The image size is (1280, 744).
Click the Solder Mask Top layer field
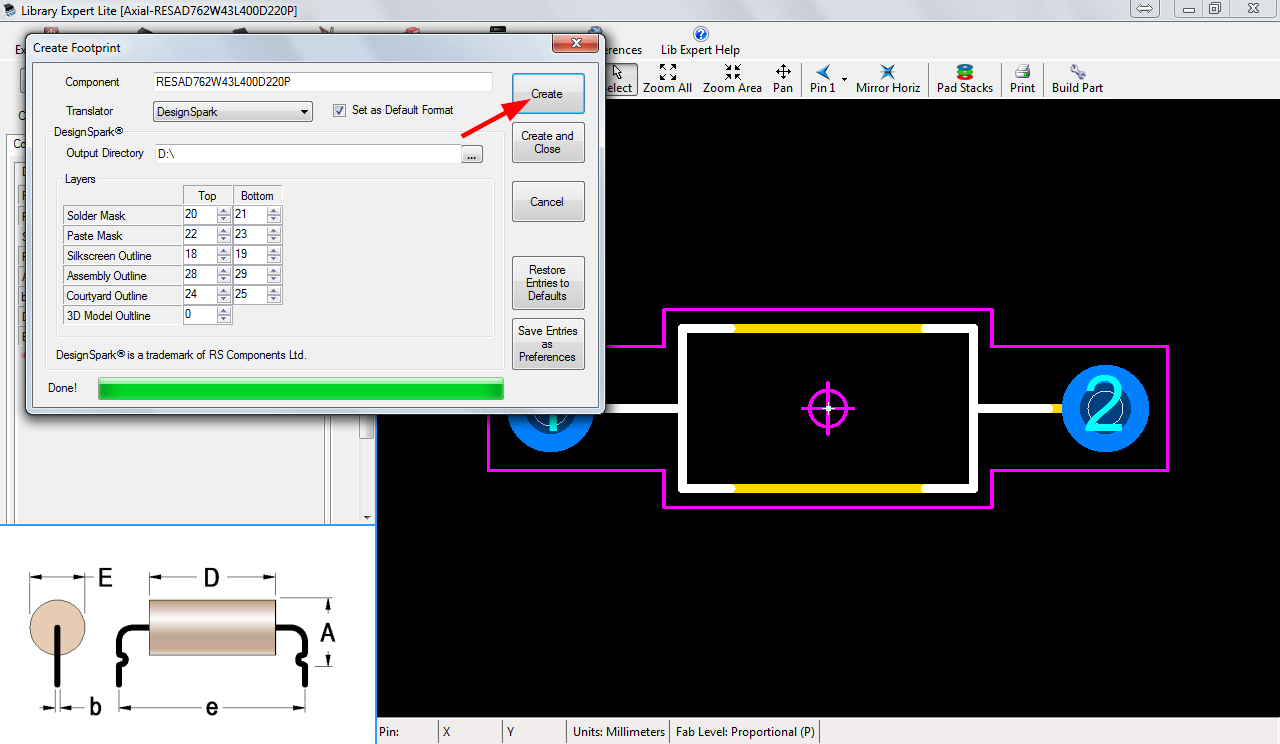199,215
